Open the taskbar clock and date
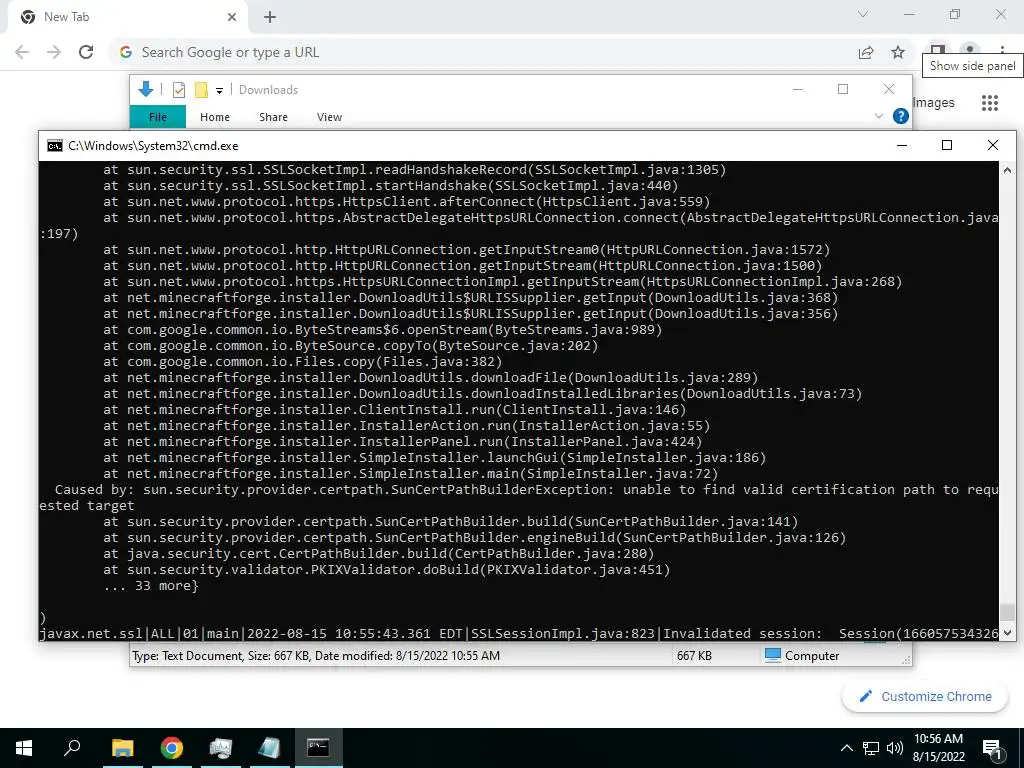1024x768 pixels. point(938,748)
